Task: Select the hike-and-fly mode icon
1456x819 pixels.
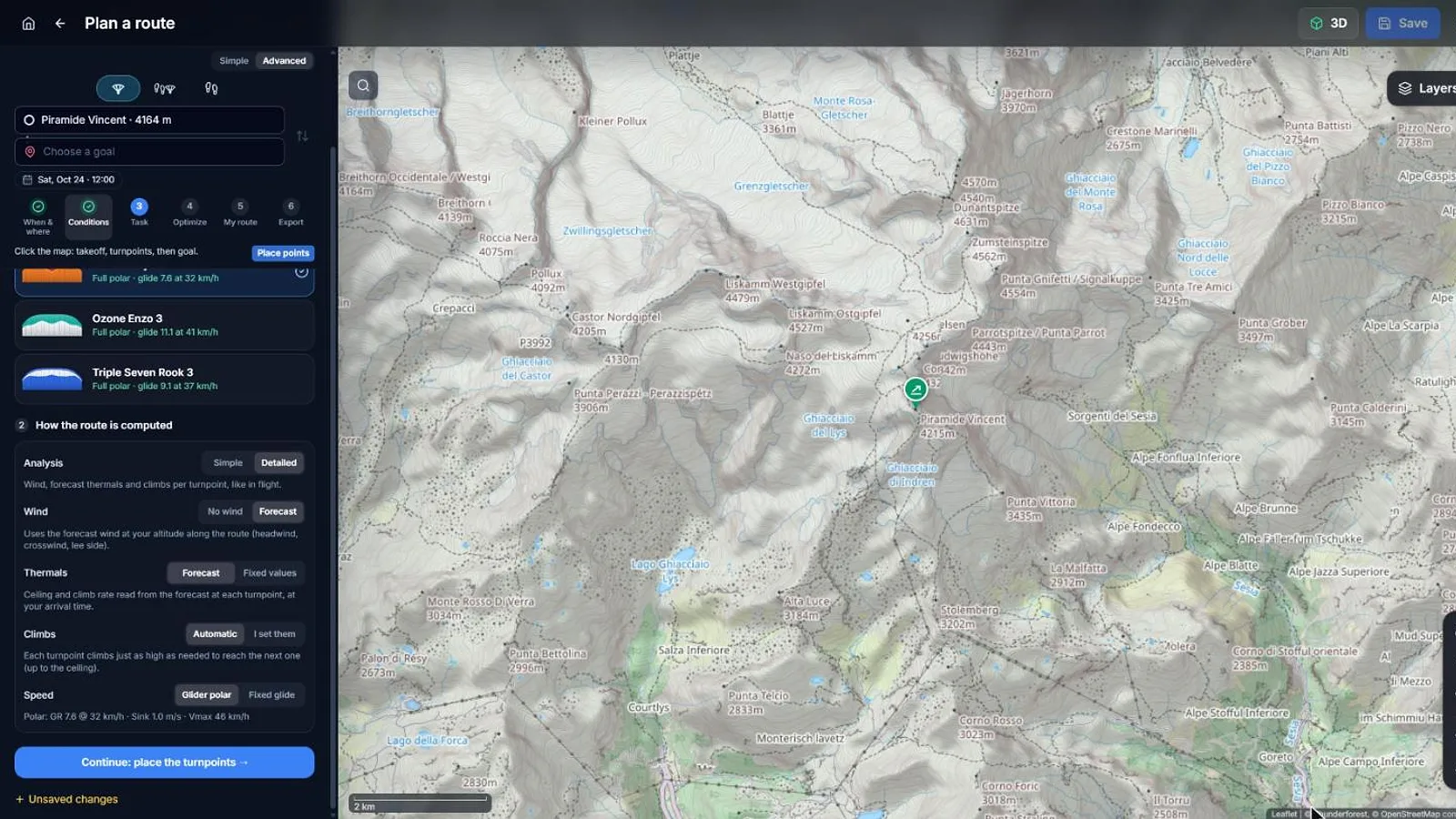Action: click(164, 88)
